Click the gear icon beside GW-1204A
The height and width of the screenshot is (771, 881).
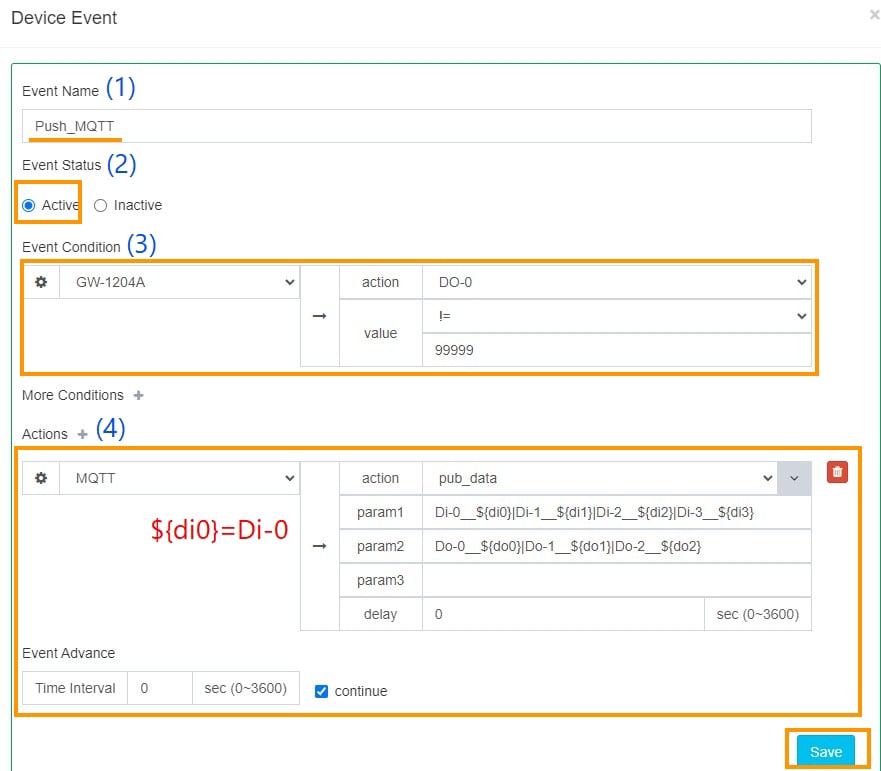(x=41, y=283)
